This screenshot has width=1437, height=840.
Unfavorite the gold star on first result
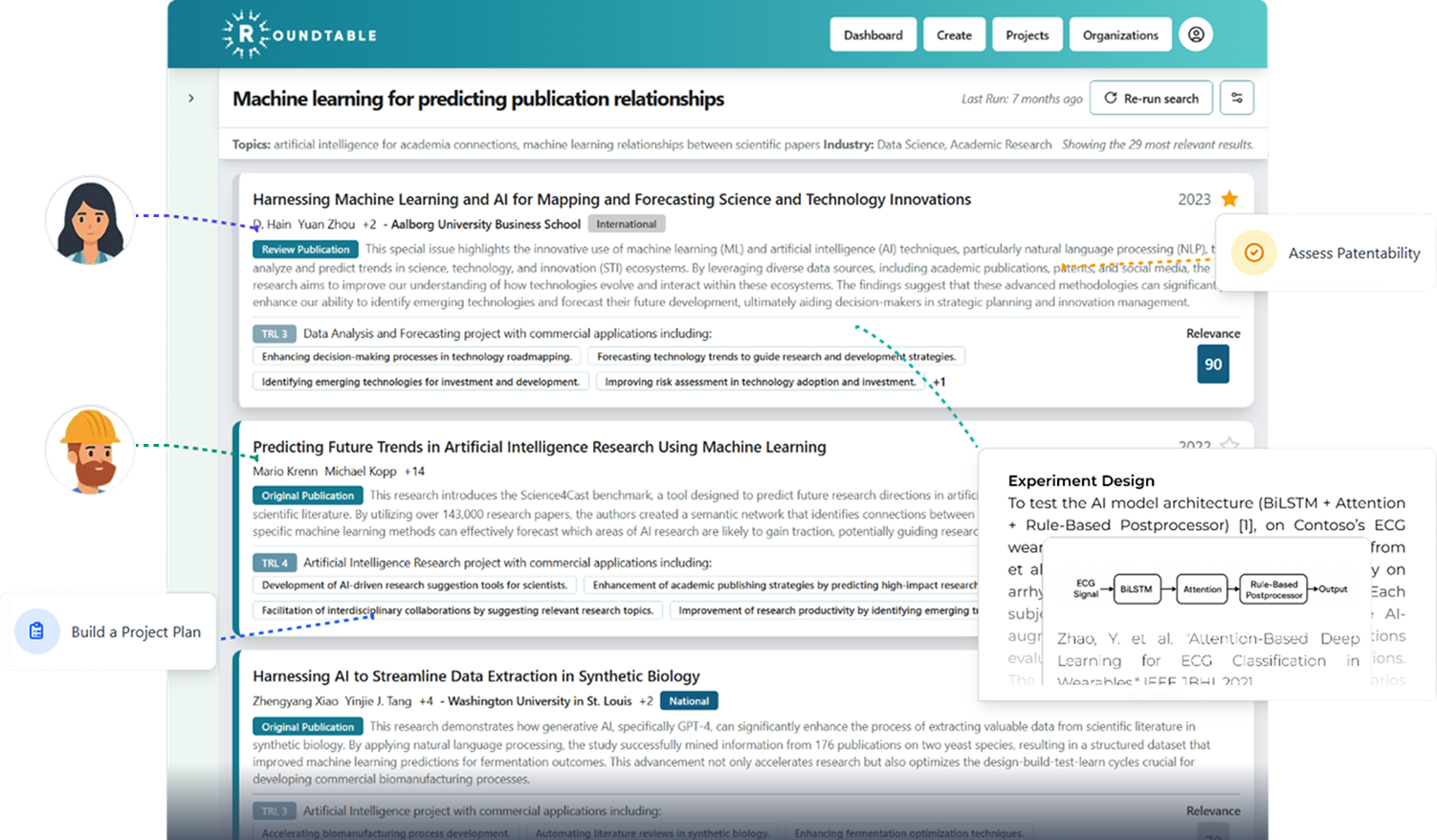[1229, 199]
